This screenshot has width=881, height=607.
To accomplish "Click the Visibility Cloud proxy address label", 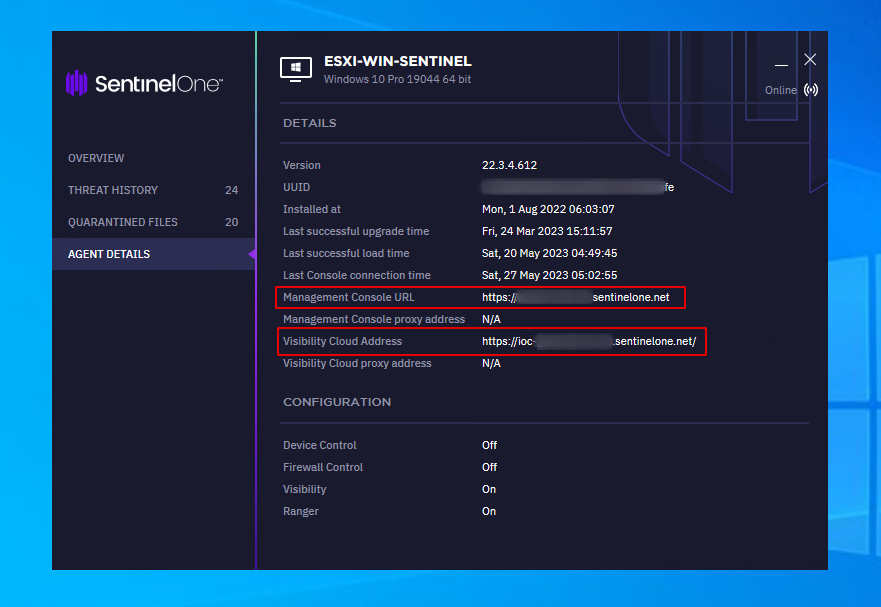I will pos(357,364).
